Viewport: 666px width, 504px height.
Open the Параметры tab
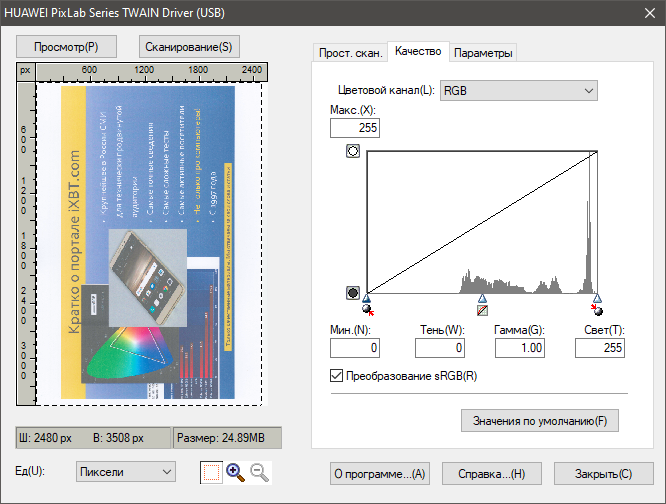pos(483,53)
